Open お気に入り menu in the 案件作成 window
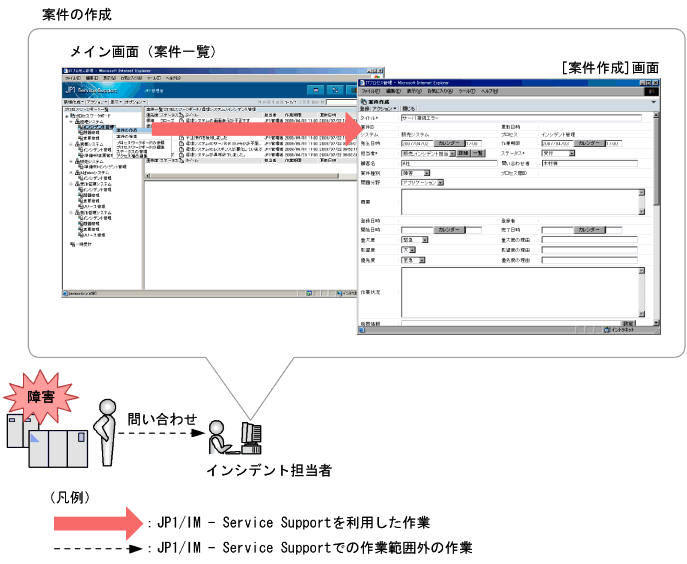The image size is (687, 564). coord(440,92)
